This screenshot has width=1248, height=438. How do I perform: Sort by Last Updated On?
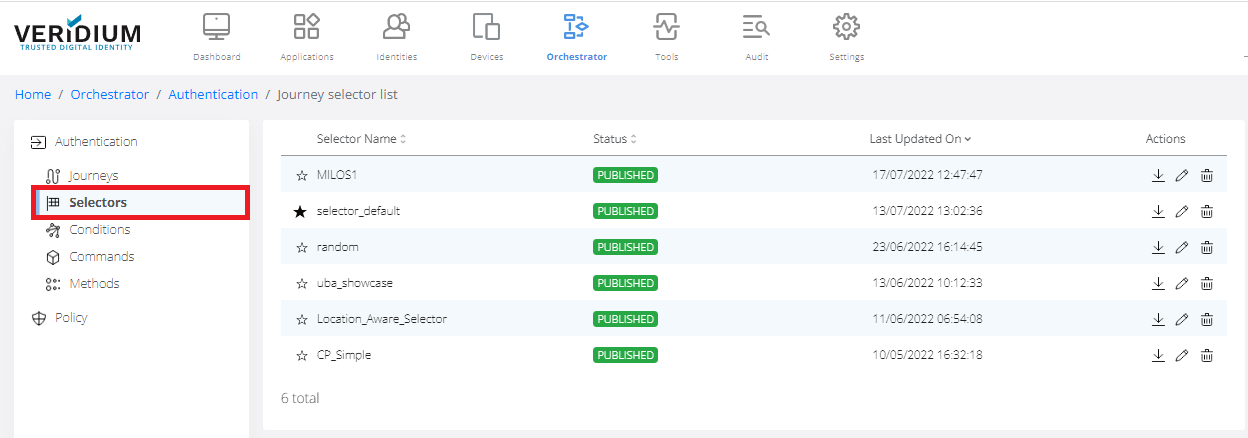point(920,139)
